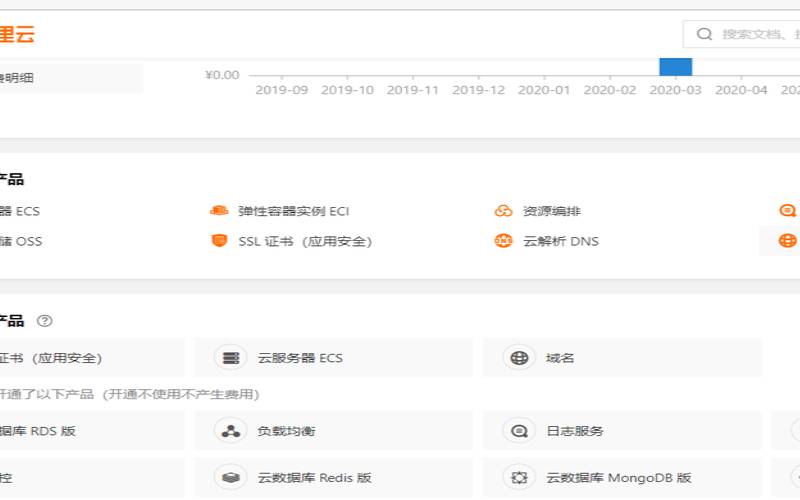Open the ECI elastic container instance icon
This screenshot has width=800, height=500.
(219, 211)
